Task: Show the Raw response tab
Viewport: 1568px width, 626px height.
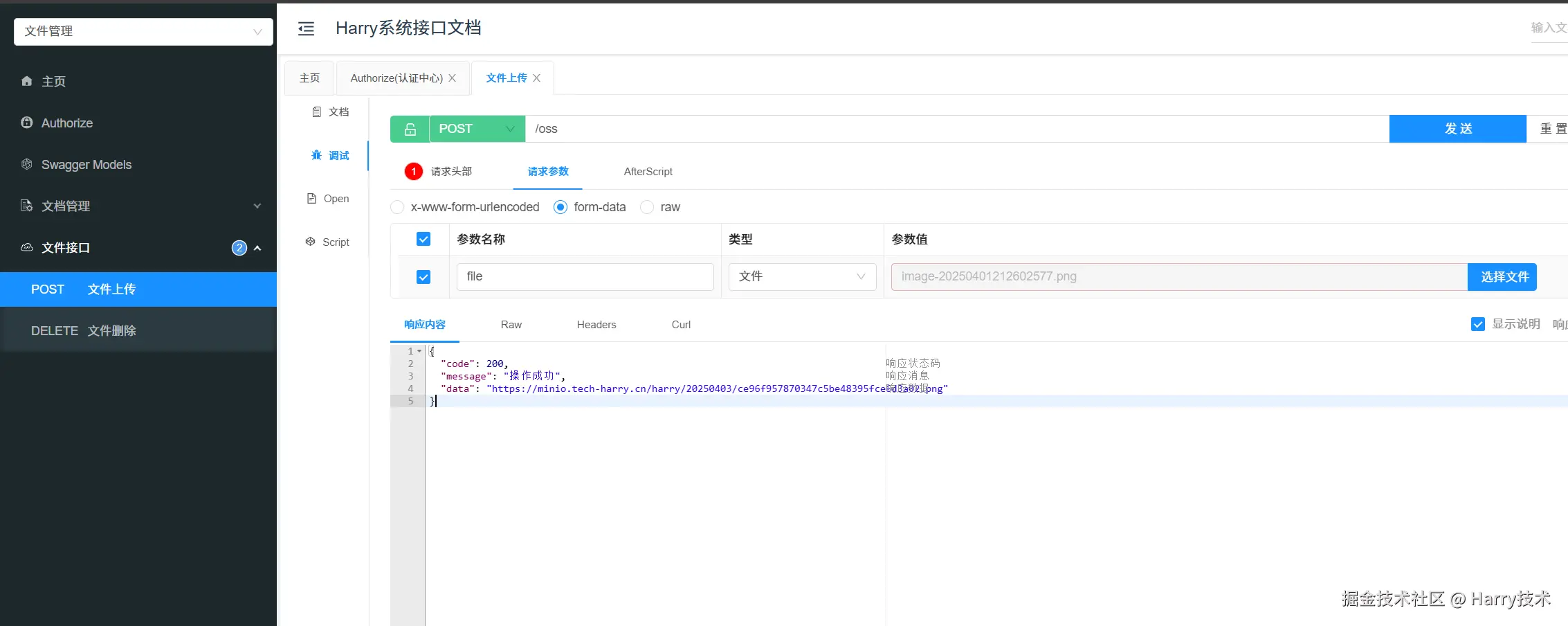Action: [511, 325]
